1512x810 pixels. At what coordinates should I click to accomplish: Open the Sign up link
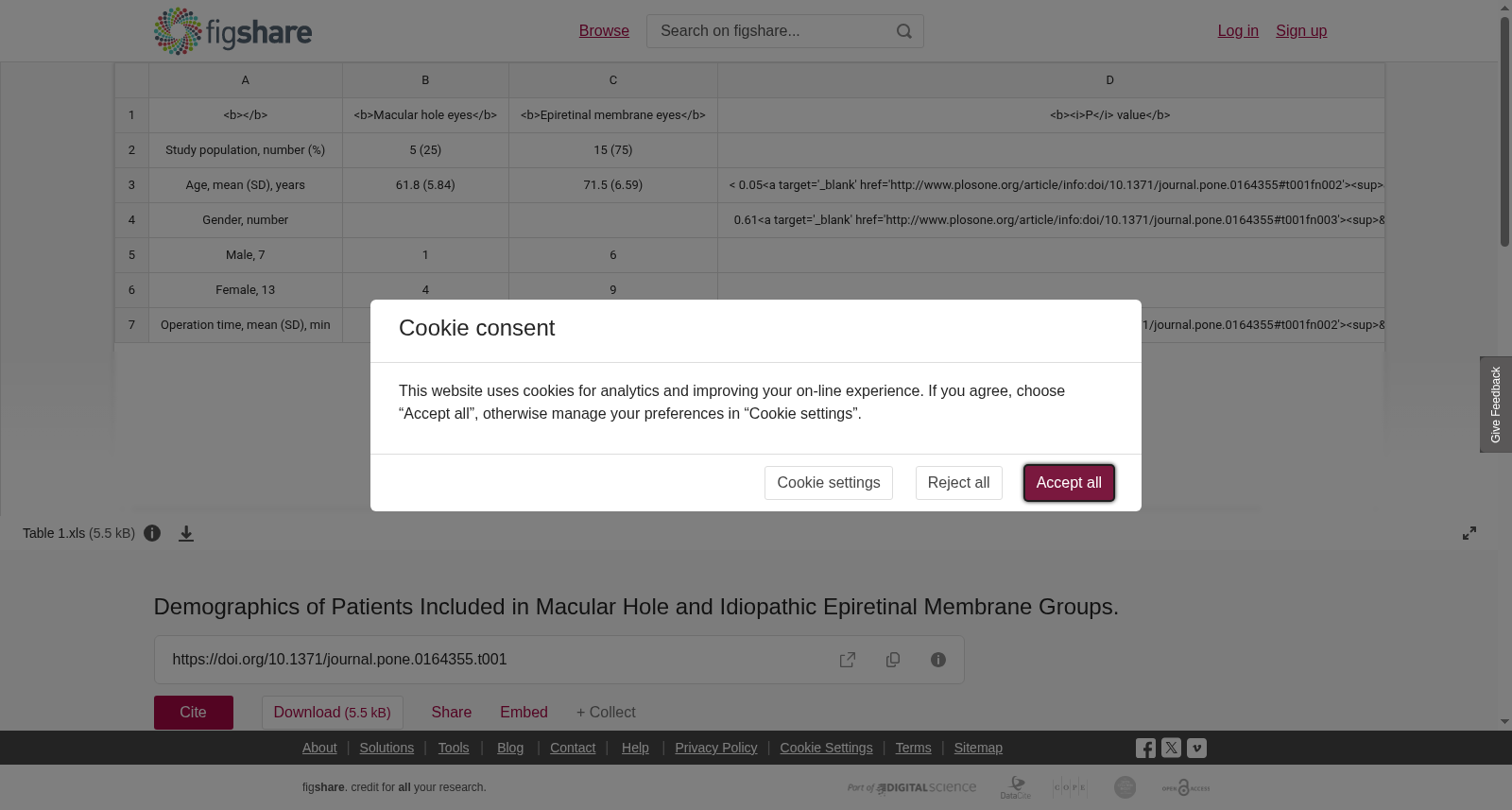1301,31
